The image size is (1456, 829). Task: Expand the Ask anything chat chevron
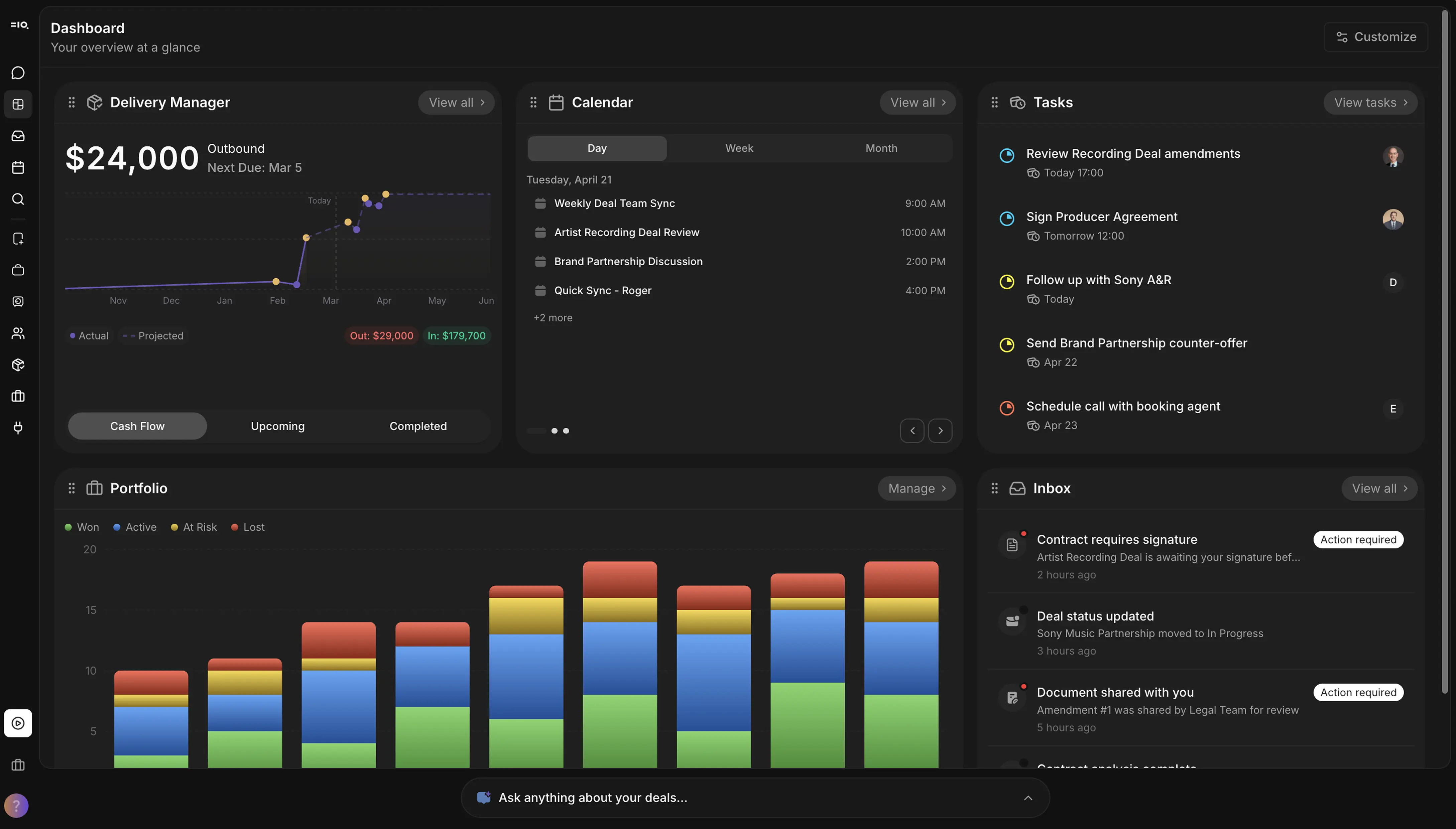(x=1028, y=798)
